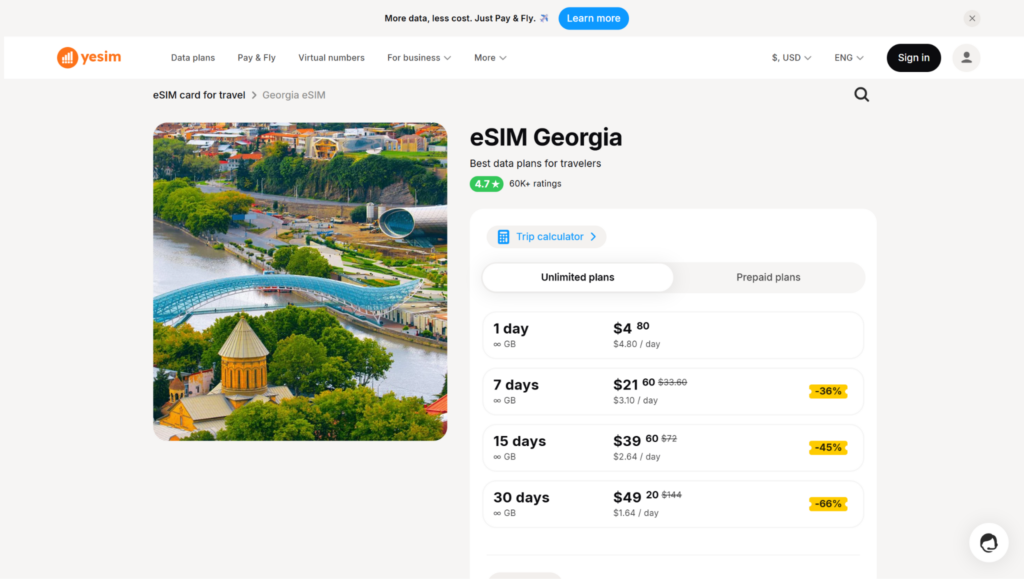Open the support chat bubble icon

point(989,542)
